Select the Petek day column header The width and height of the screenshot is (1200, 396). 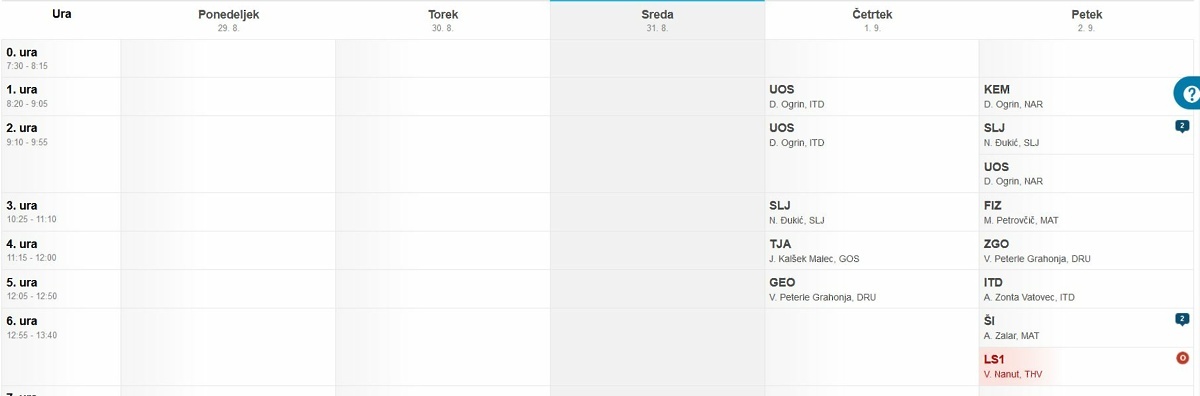click(1087, 20)
